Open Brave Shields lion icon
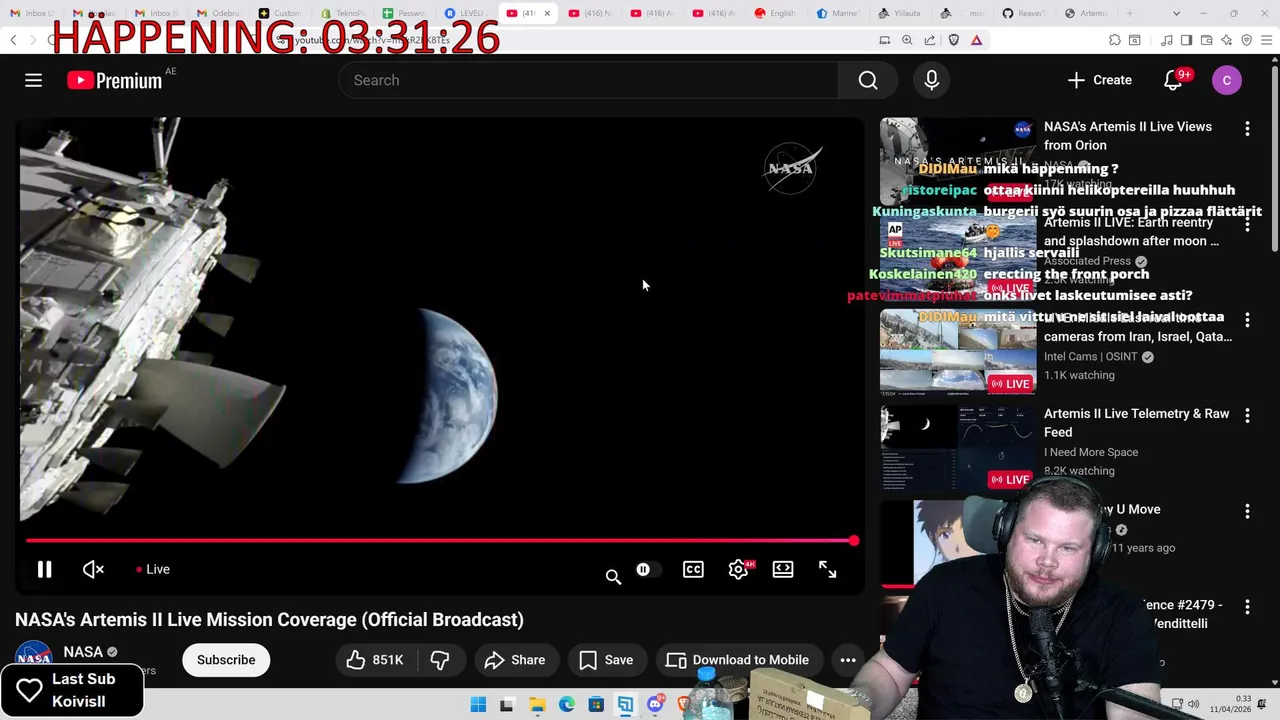 (x=953, y=40)
